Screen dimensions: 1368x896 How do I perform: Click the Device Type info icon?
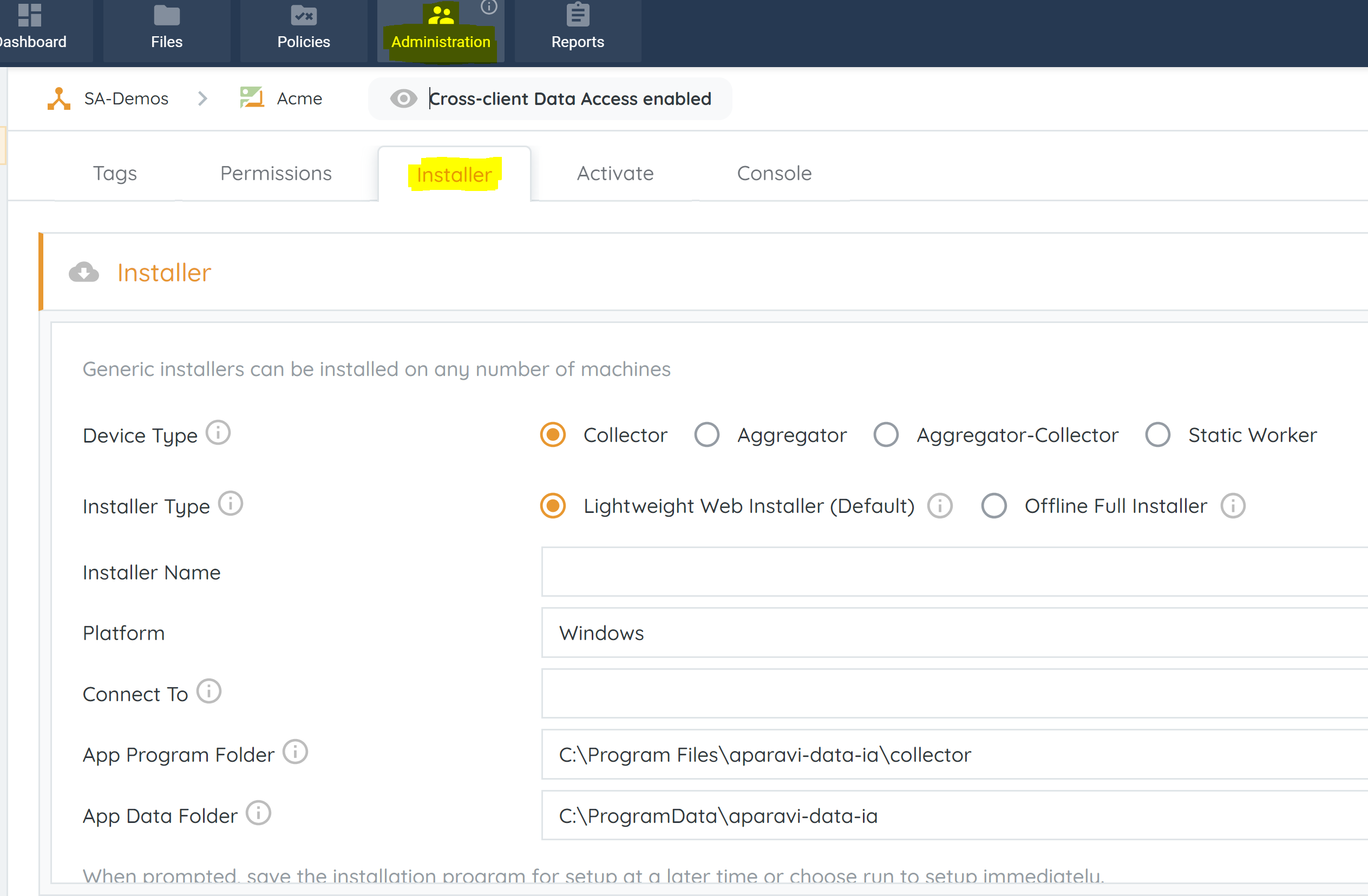(x=218, y=433)
